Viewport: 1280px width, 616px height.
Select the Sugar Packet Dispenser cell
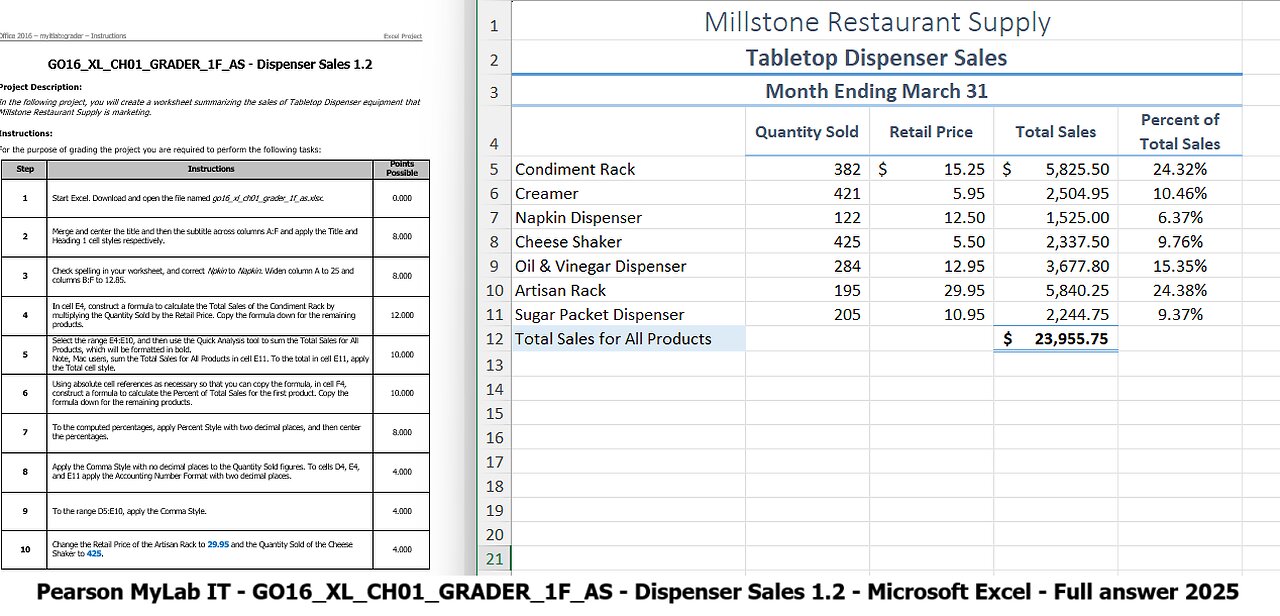point(628,314)
